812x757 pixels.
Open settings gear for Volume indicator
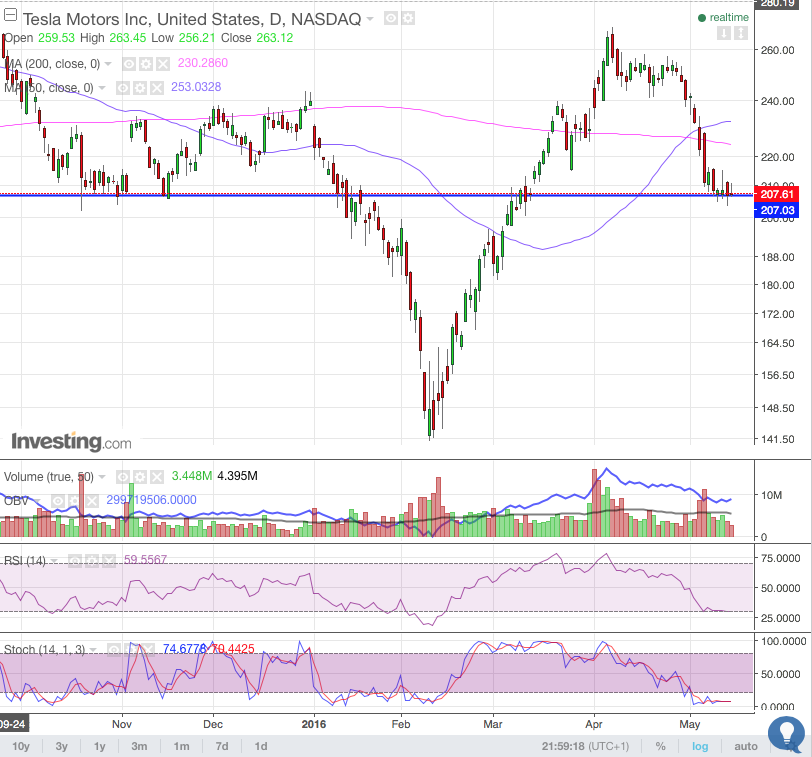[139, 476]
